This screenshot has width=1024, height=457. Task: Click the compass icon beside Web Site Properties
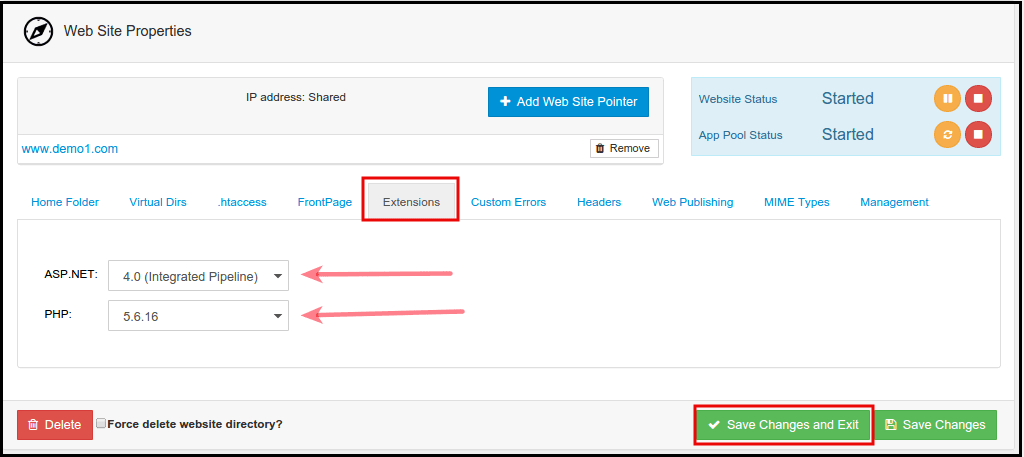[x=38, y=31]
